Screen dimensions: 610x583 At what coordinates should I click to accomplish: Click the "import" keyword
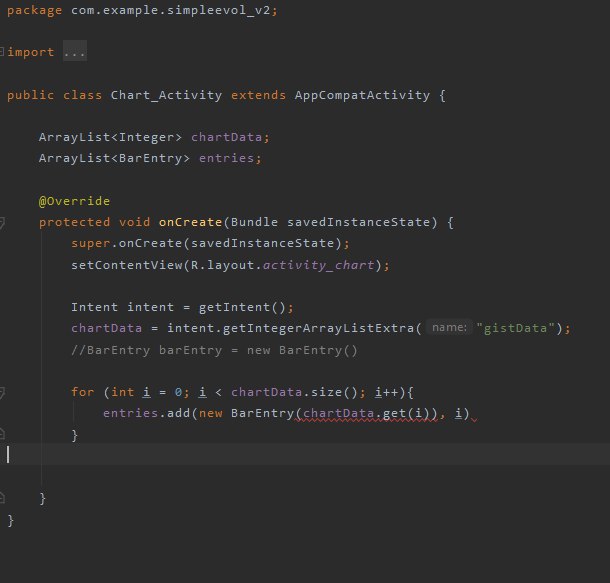click(30, 52)
